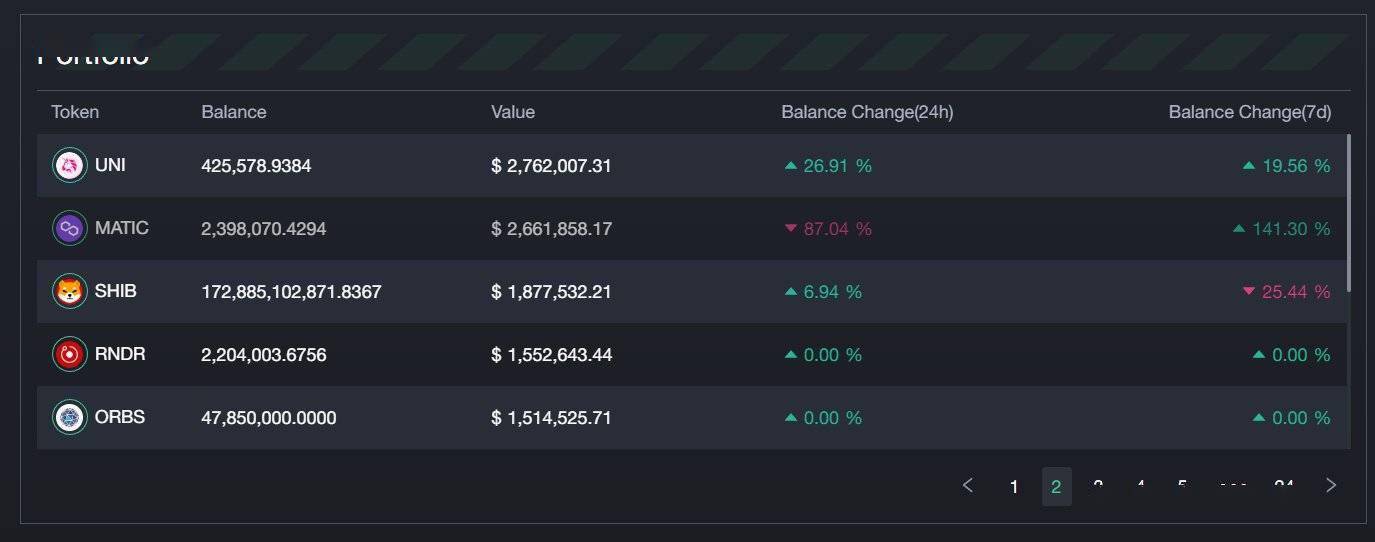This screenshot has height=542, width=1375.
Task: Go to next page with right chevron
Action: (1330, 486)
